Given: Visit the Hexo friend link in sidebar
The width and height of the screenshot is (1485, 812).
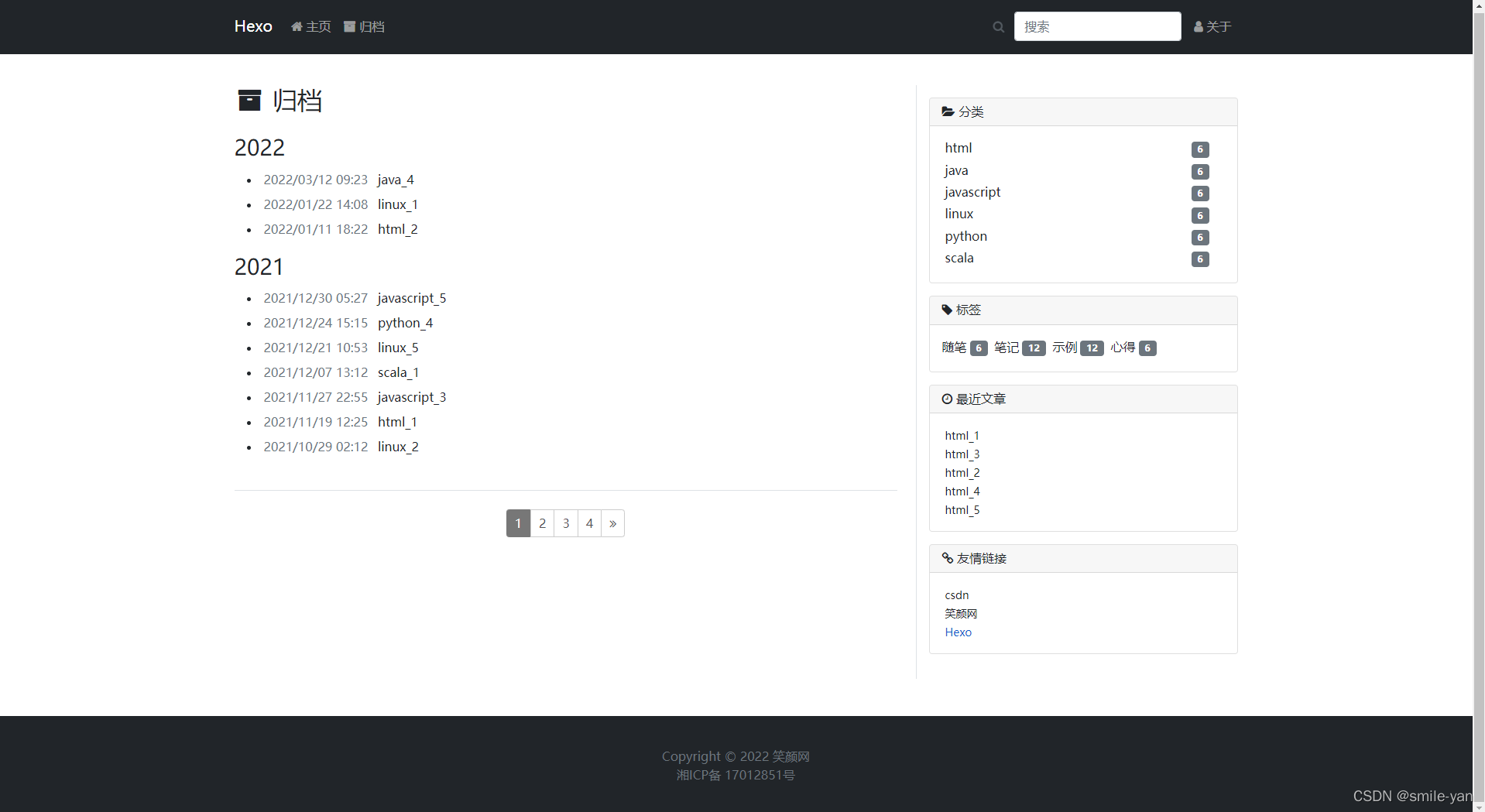Looking at the screenshot, I should [958, 632].
